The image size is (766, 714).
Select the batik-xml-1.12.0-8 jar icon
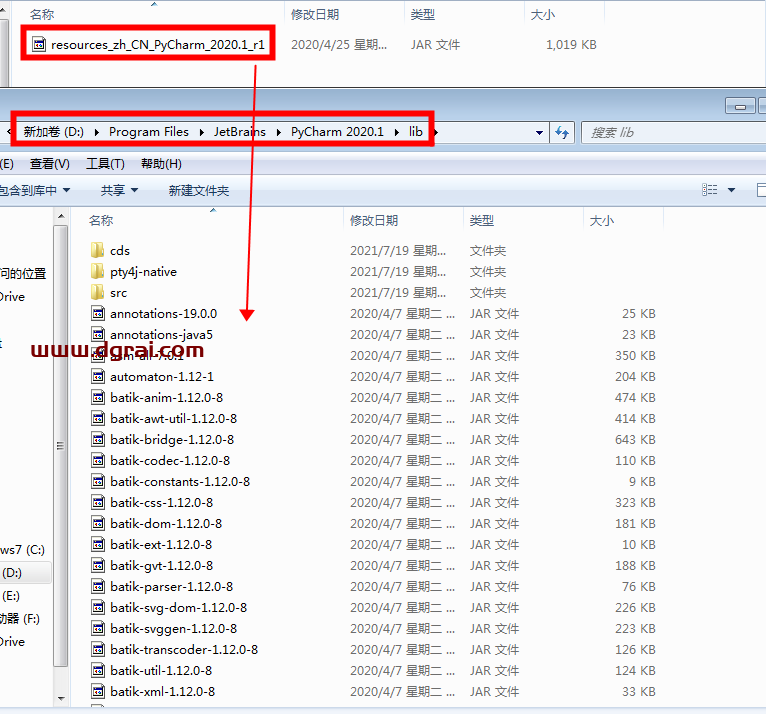(x=98, y=691)
